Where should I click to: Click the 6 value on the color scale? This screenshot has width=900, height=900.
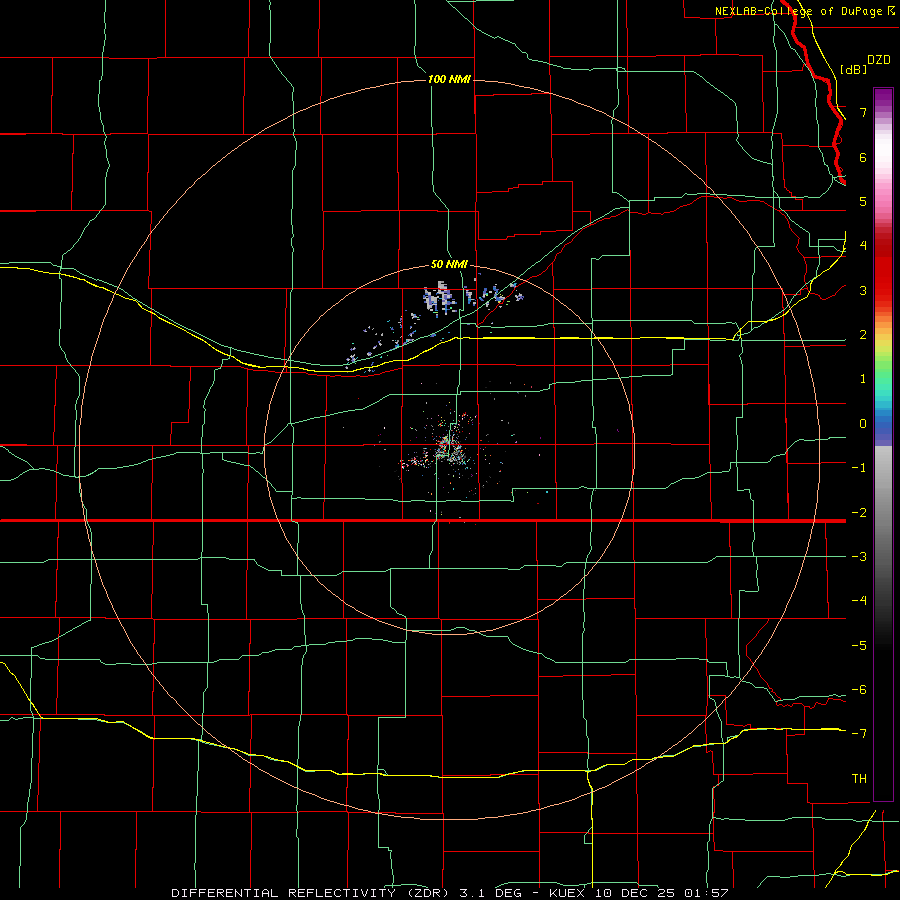point(863,157)
